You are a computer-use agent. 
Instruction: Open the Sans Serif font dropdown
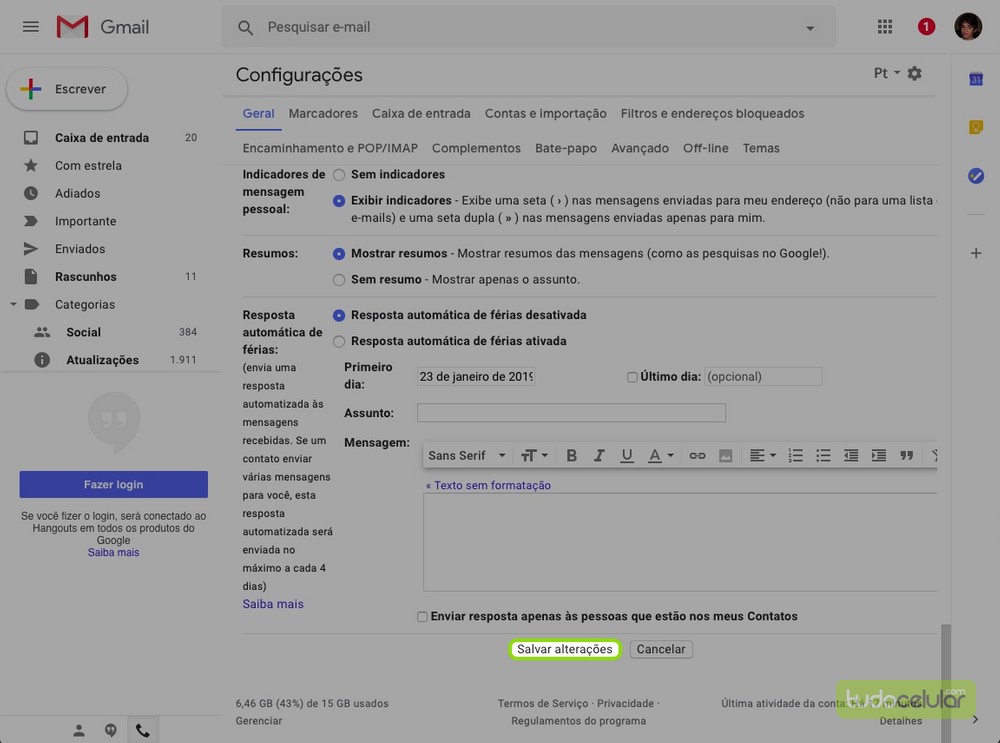466,455
